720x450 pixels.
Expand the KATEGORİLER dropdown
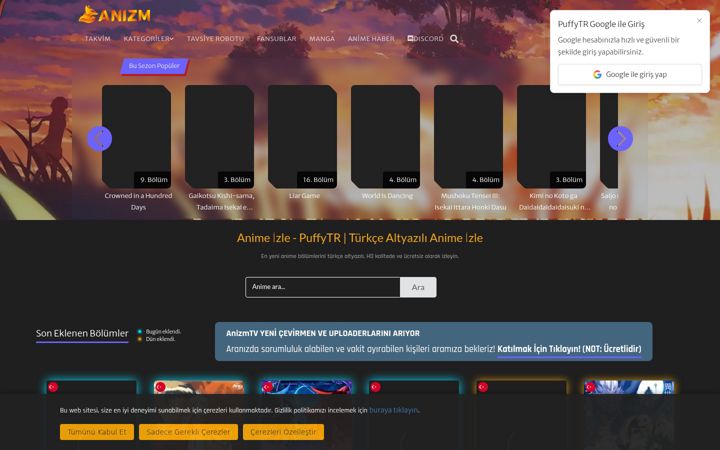click(148, 39)
